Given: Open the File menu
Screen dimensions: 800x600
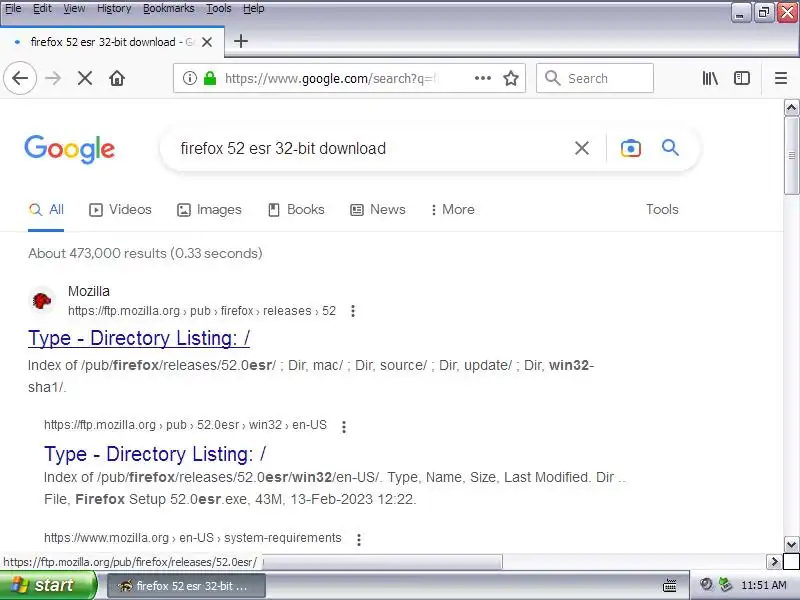Looking at the screenshot, I should [x=13, y=8].
